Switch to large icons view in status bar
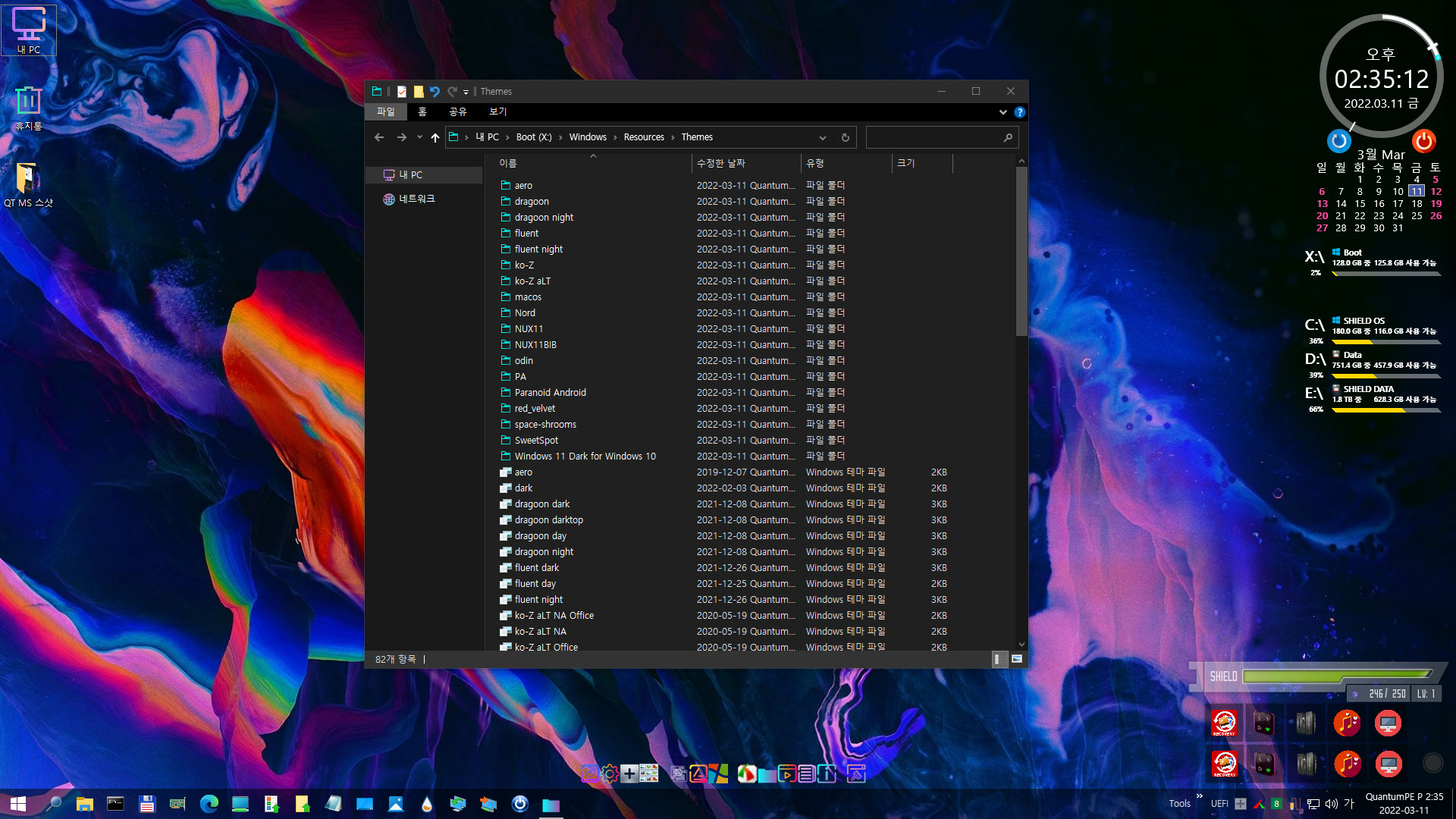This screenshot has height=819, width=1456. click(x=1017, y=660)
